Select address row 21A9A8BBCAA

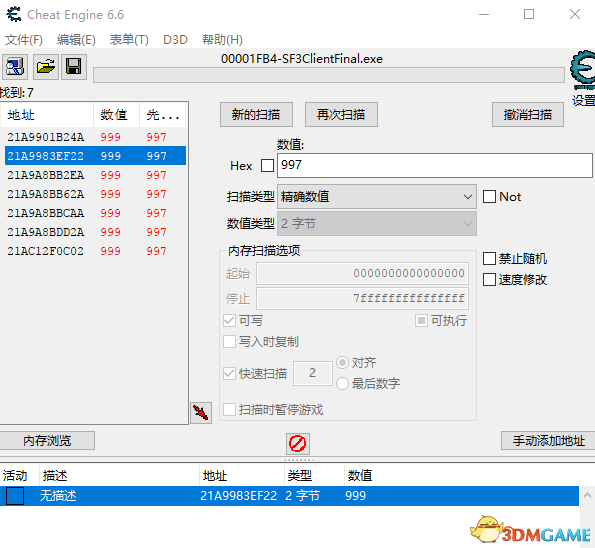coord(95,213)
